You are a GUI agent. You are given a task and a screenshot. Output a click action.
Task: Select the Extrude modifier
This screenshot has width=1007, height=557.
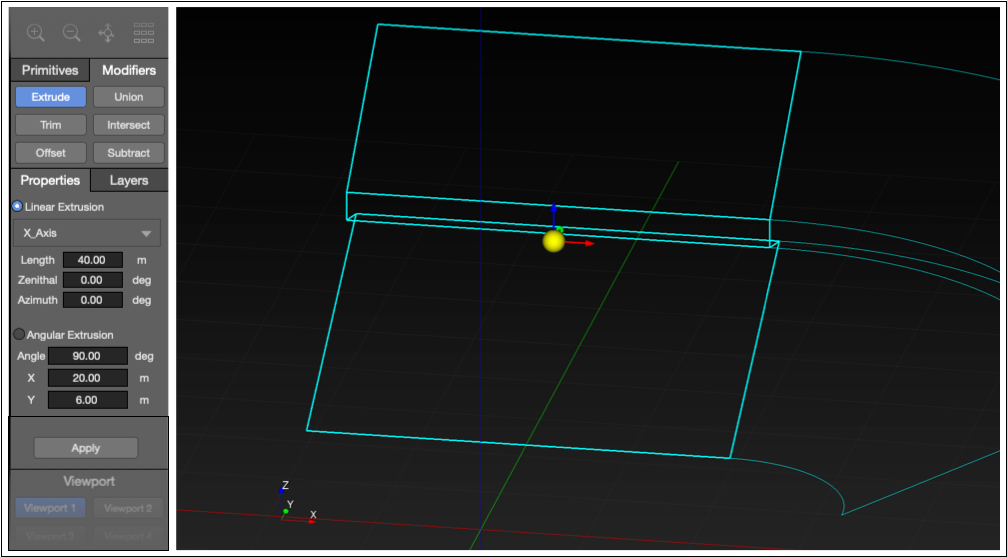[51, 97]
